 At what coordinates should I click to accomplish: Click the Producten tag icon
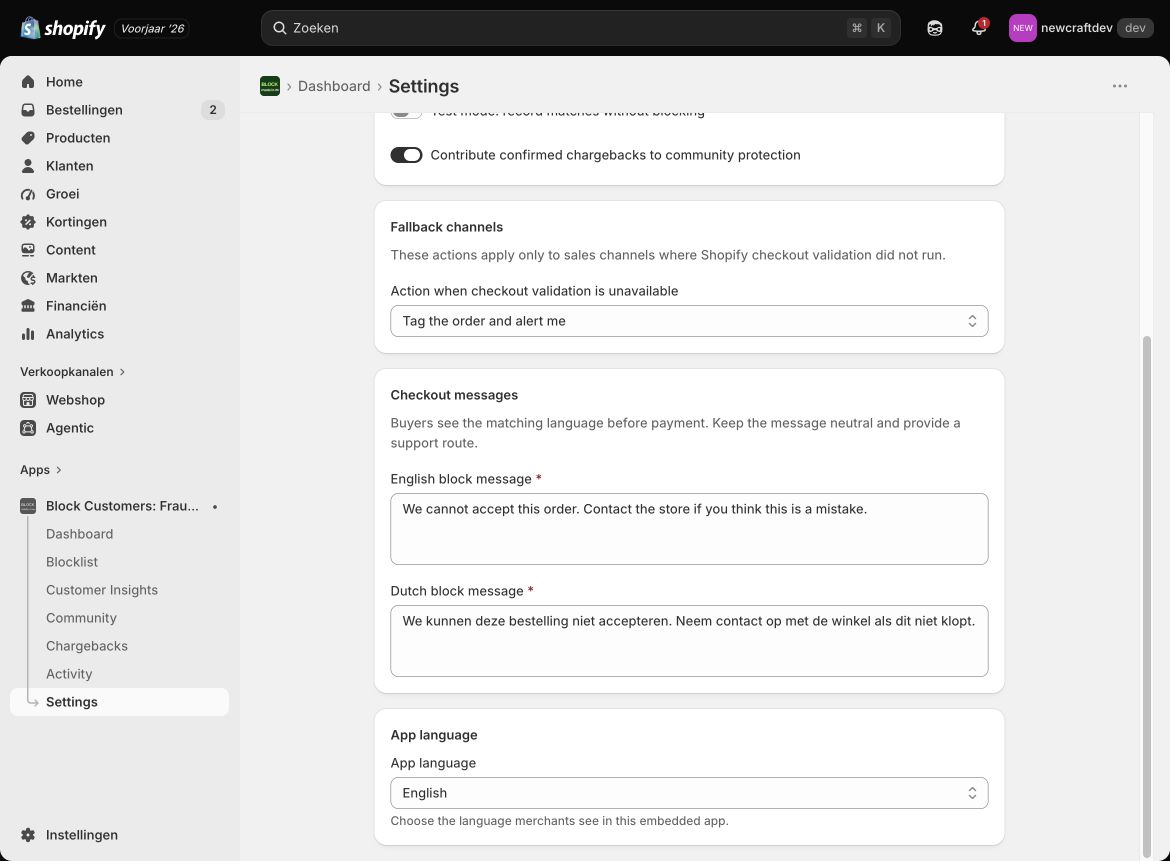[28, 138]
